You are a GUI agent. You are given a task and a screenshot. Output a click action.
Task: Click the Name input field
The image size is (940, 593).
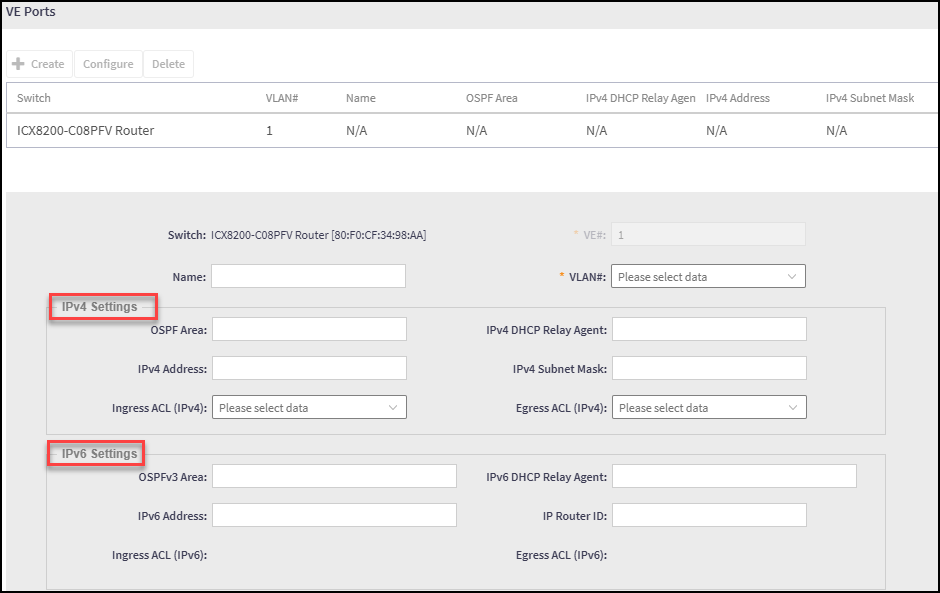pos(308,276)
